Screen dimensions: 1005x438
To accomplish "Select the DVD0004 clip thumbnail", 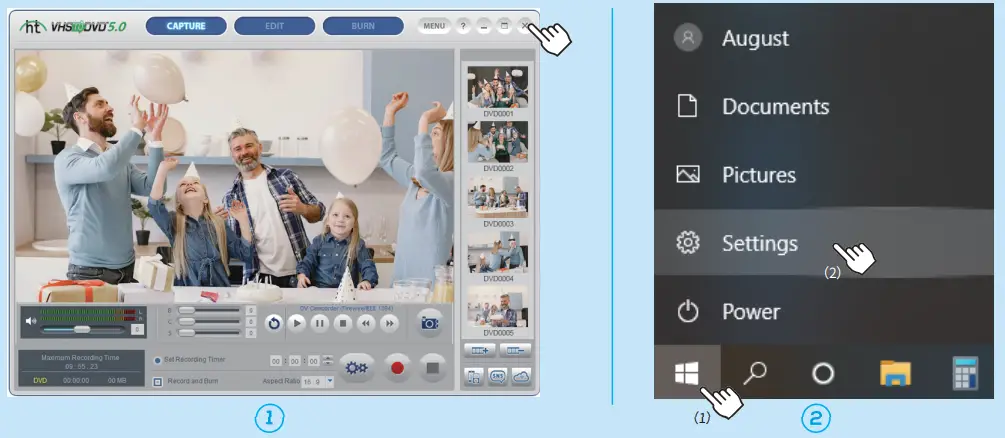I will (498, 252).
